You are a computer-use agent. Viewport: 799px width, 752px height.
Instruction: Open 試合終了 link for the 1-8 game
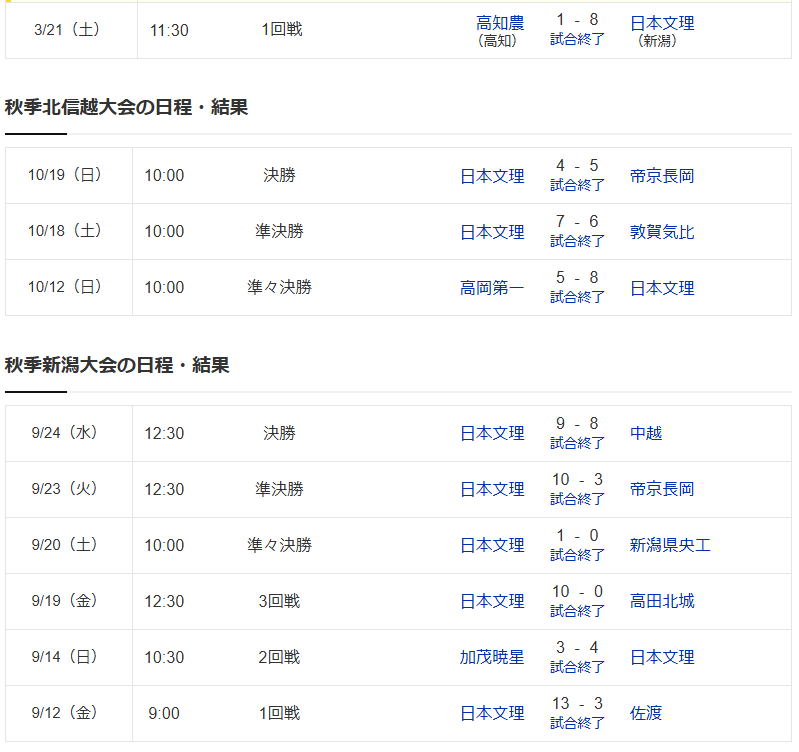pos(577,39)
